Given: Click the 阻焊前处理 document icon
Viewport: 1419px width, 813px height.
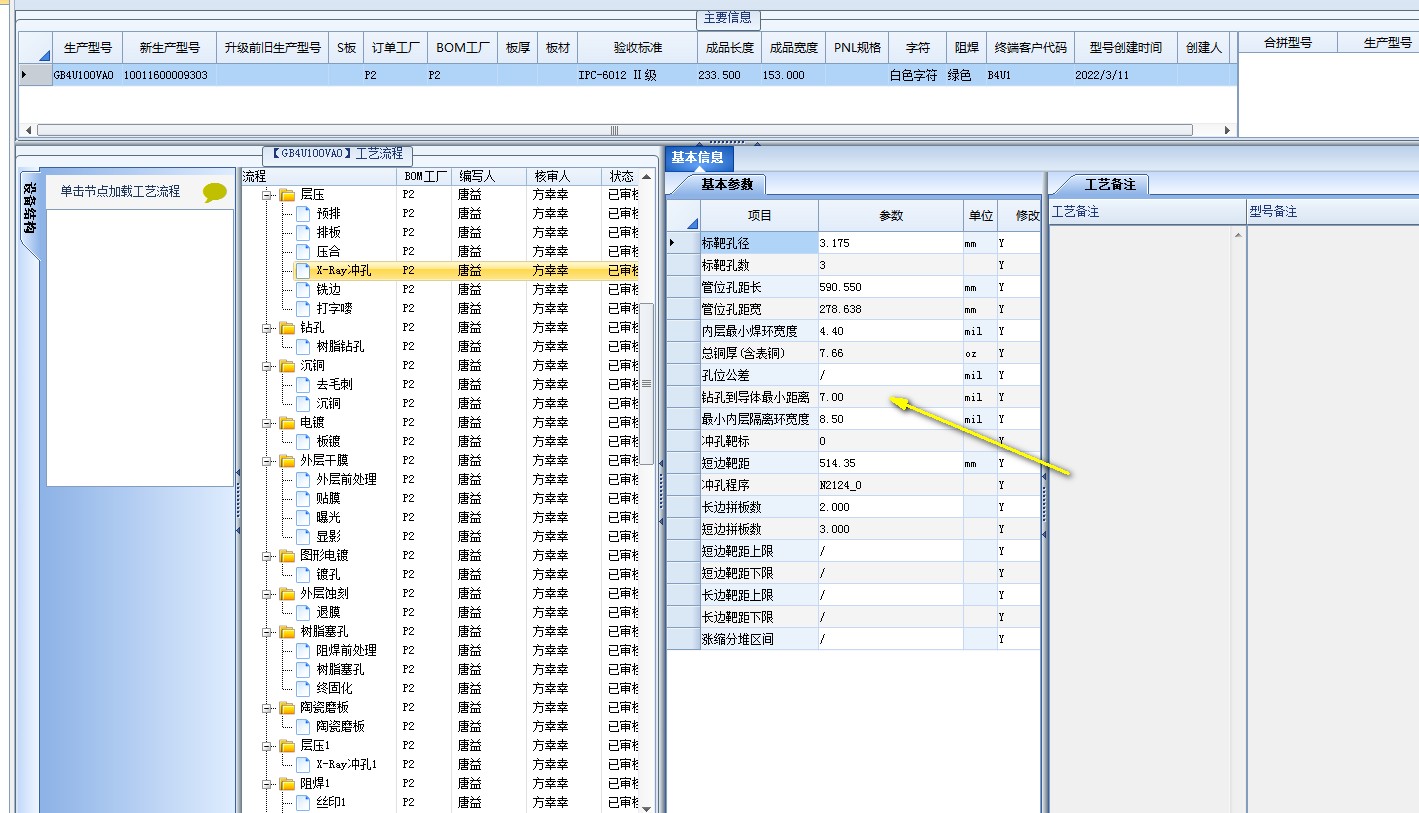Looking at the screenshot, I should pos(303,651).
